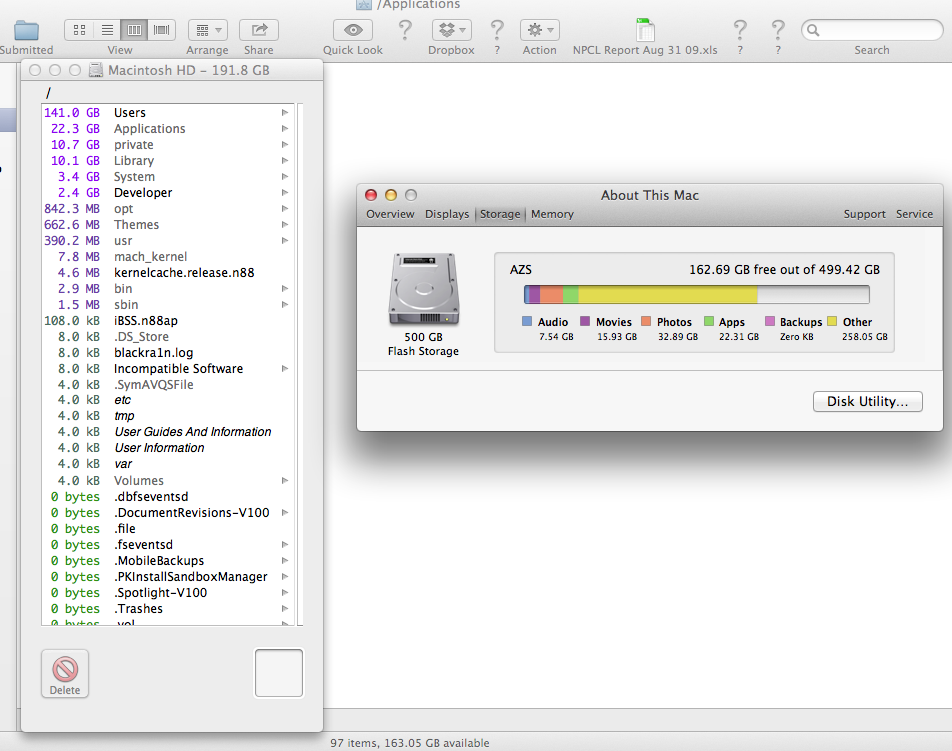Switch Finder to column view
The image size is (952, 751).
[134, 30]
